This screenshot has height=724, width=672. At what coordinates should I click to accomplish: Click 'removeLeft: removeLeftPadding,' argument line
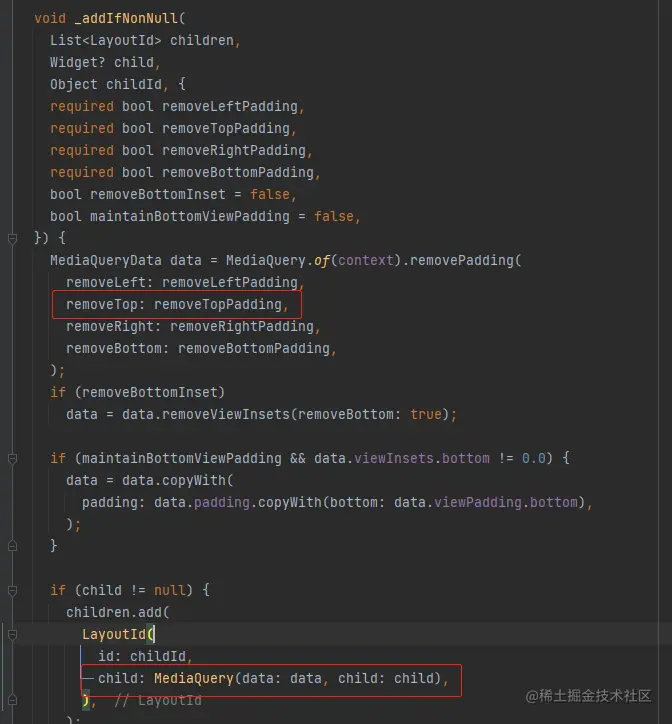click(x=185, y=283)
